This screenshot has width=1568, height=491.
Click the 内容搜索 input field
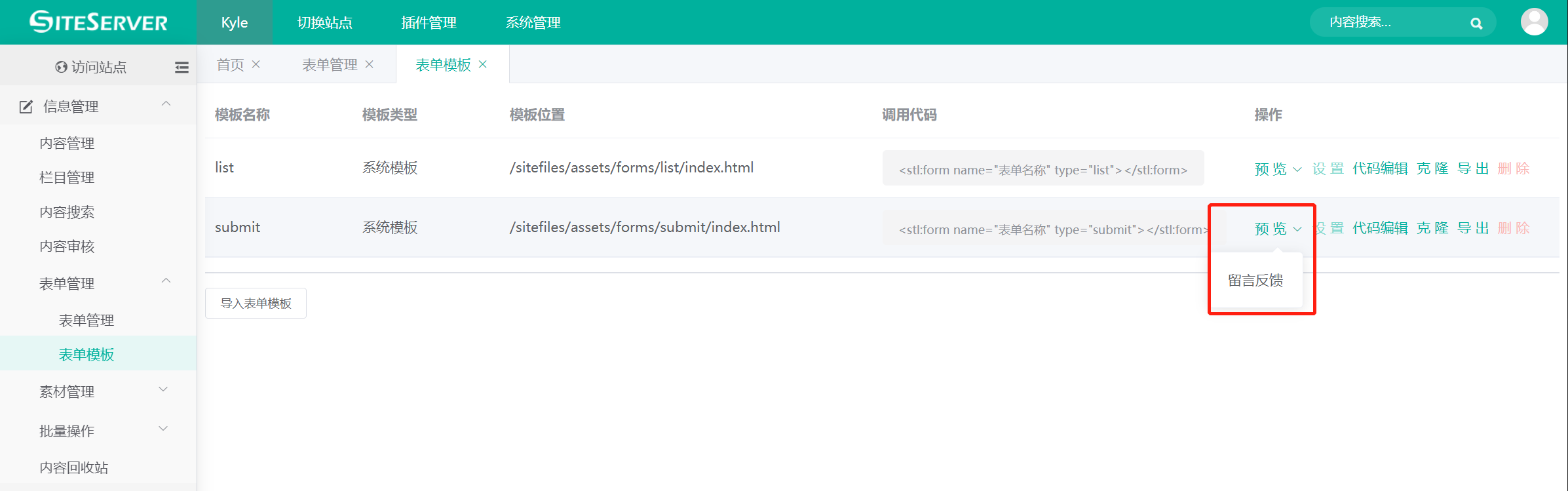[1389, 22]
